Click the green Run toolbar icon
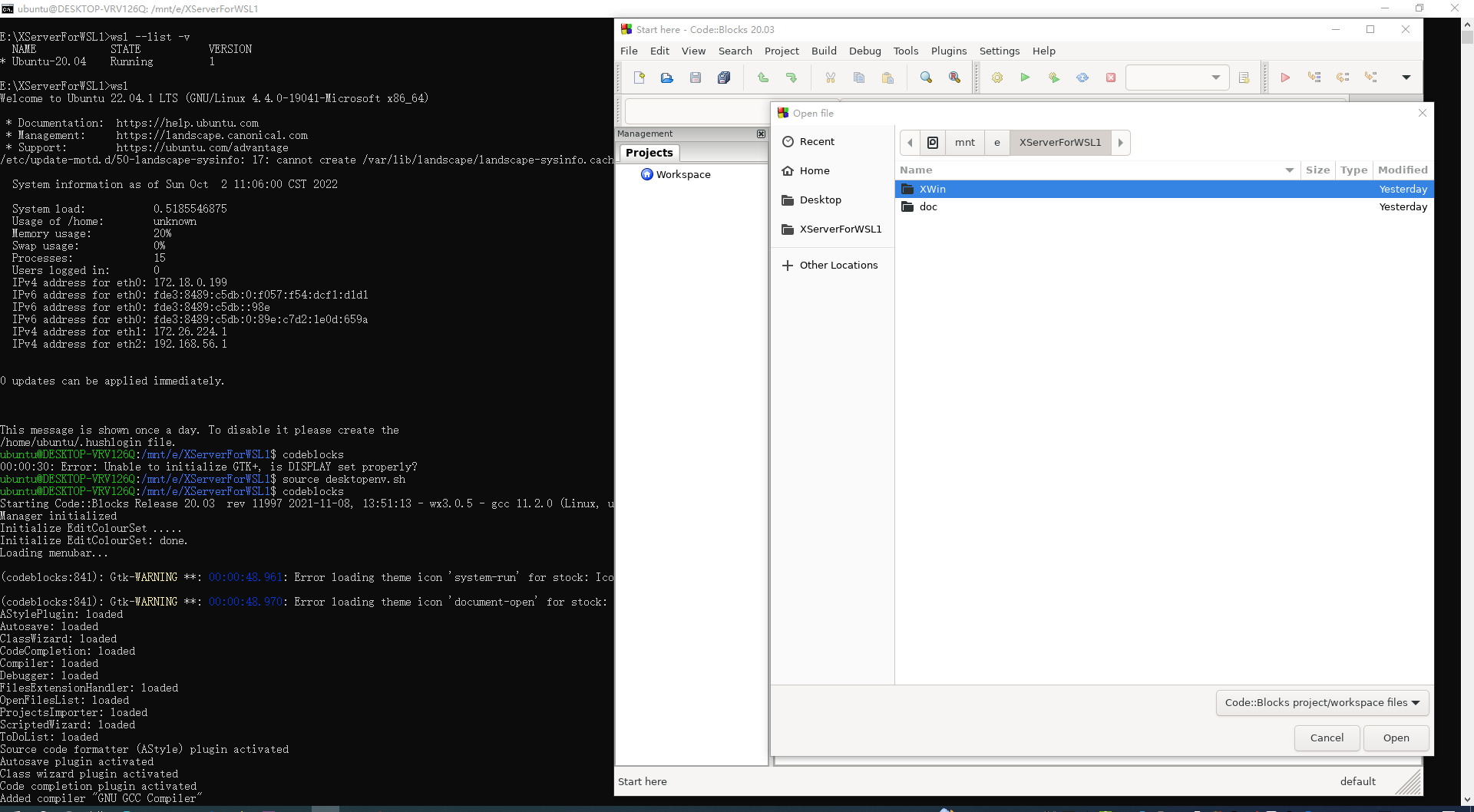The width and height of the screenshot is (1474, 812). (1025, 78)
